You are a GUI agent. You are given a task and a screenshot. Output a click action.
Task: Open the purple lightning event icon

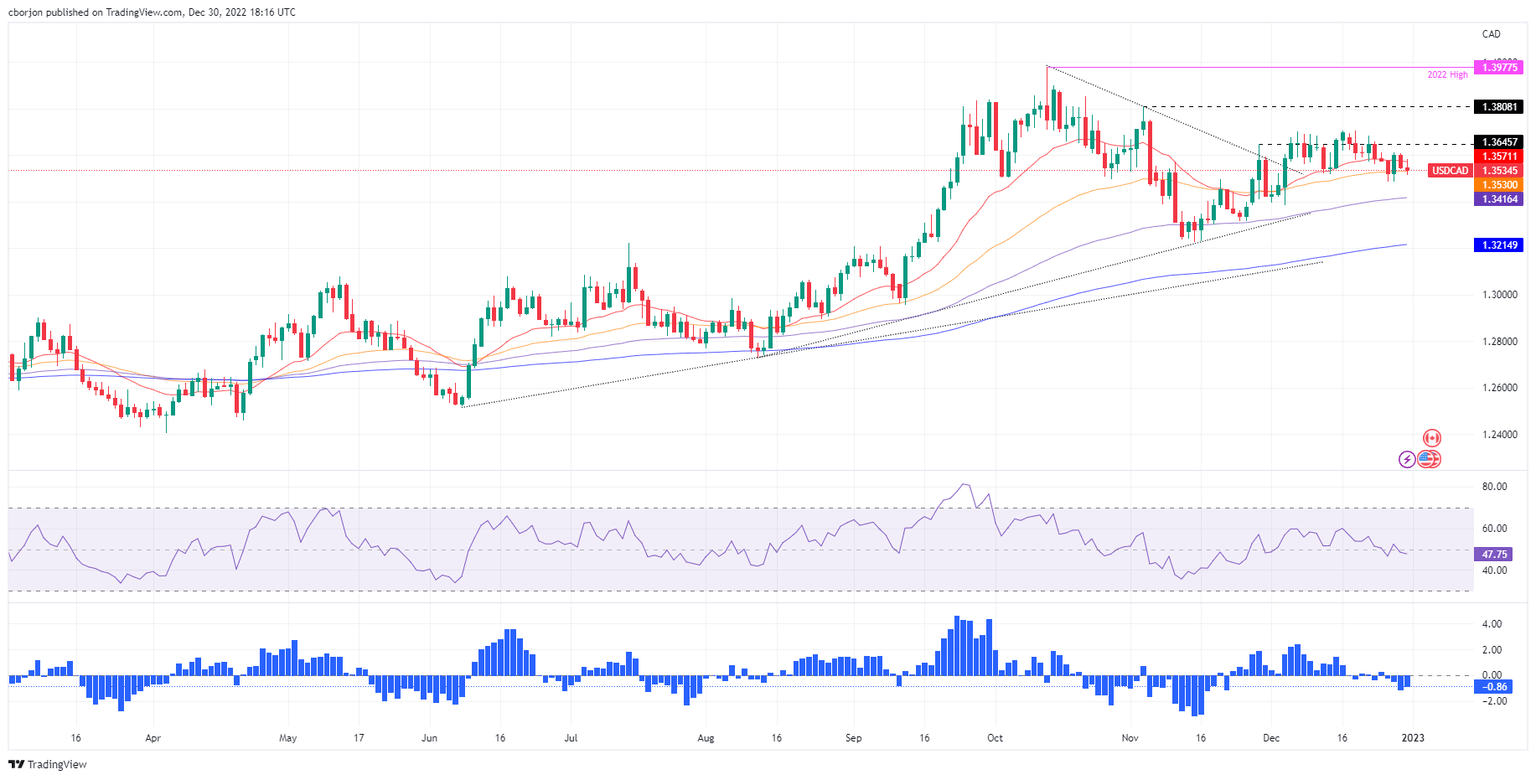1407,459
